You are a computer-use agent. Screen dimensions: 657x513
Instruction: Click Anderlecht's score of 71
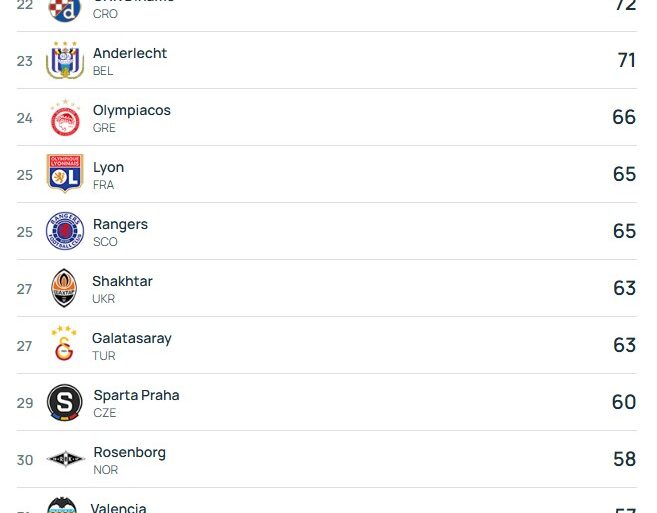[x=626, y=60]
